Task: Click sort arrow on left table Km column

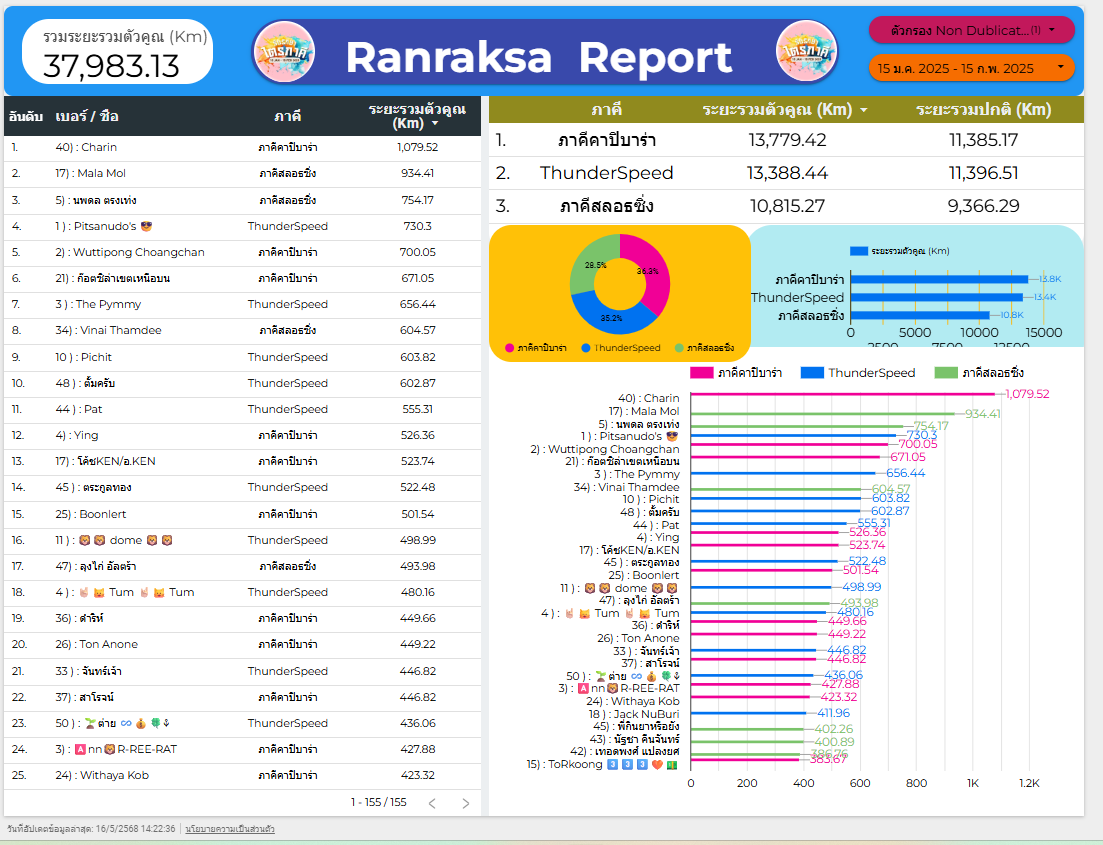Action: 435,125
